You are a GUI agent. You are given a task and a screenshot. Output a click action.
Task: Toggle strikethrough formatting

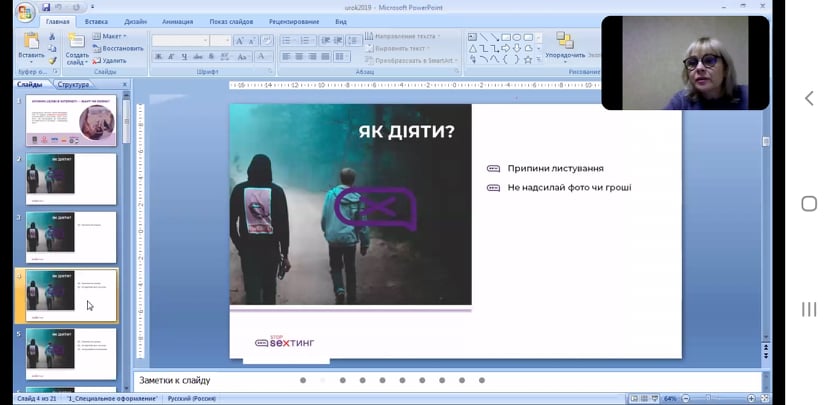tap(198, 56)
